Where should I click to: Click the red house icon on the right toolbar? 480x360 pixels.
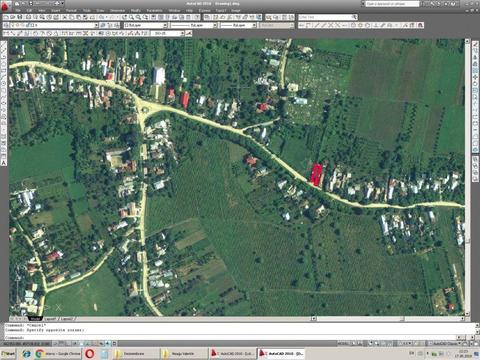pyautogui.click(x=421, y=25)
